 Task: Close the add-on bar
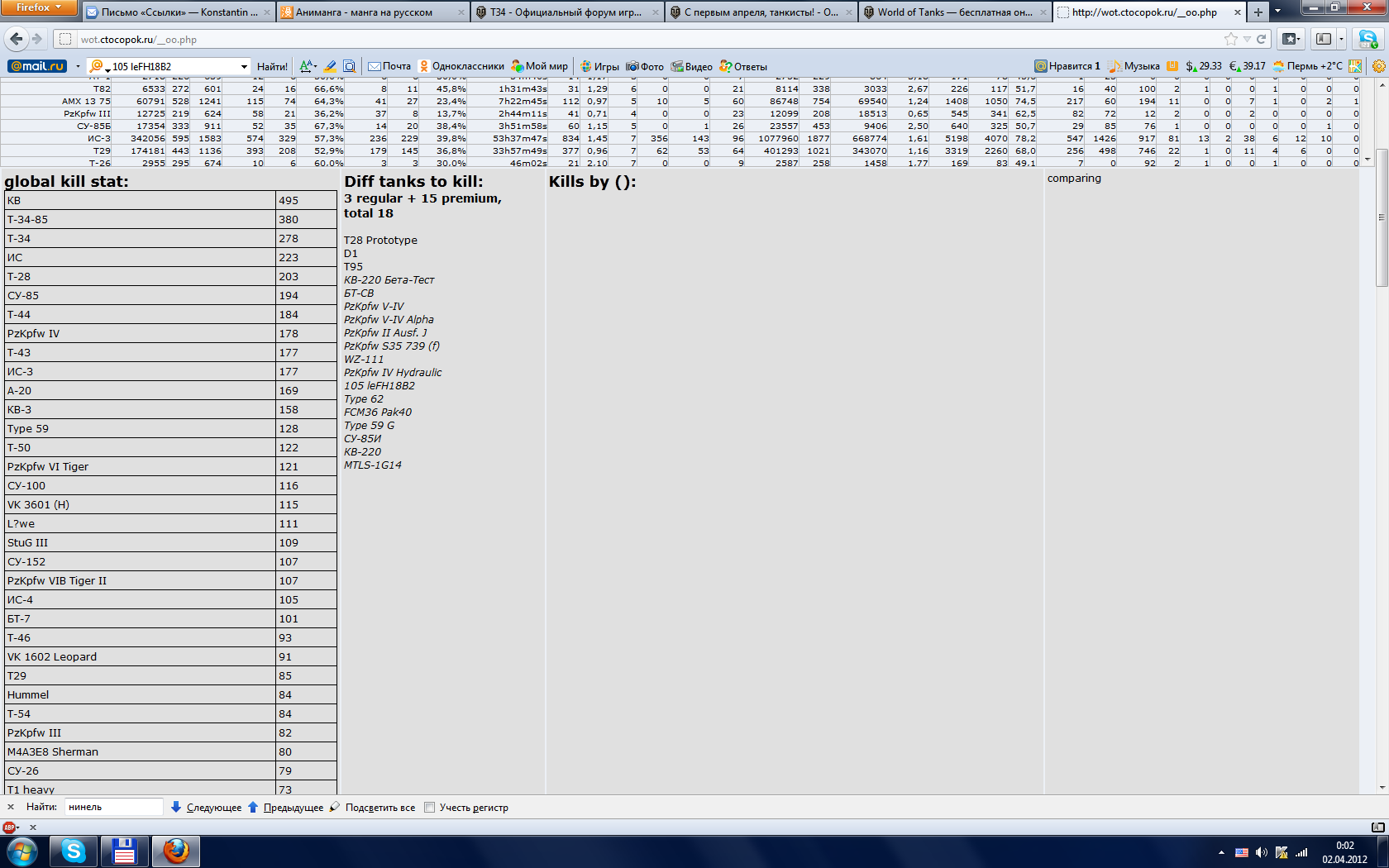(33, 827)
